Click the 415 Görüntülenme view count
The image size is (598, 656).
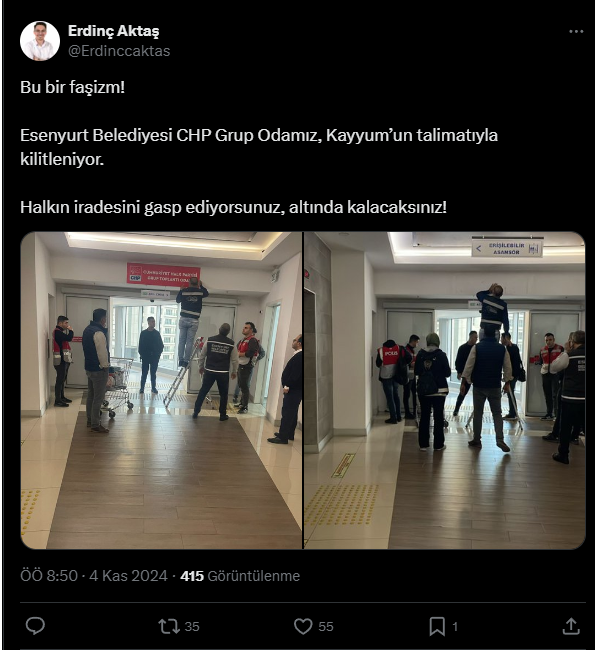click(240, 576)
